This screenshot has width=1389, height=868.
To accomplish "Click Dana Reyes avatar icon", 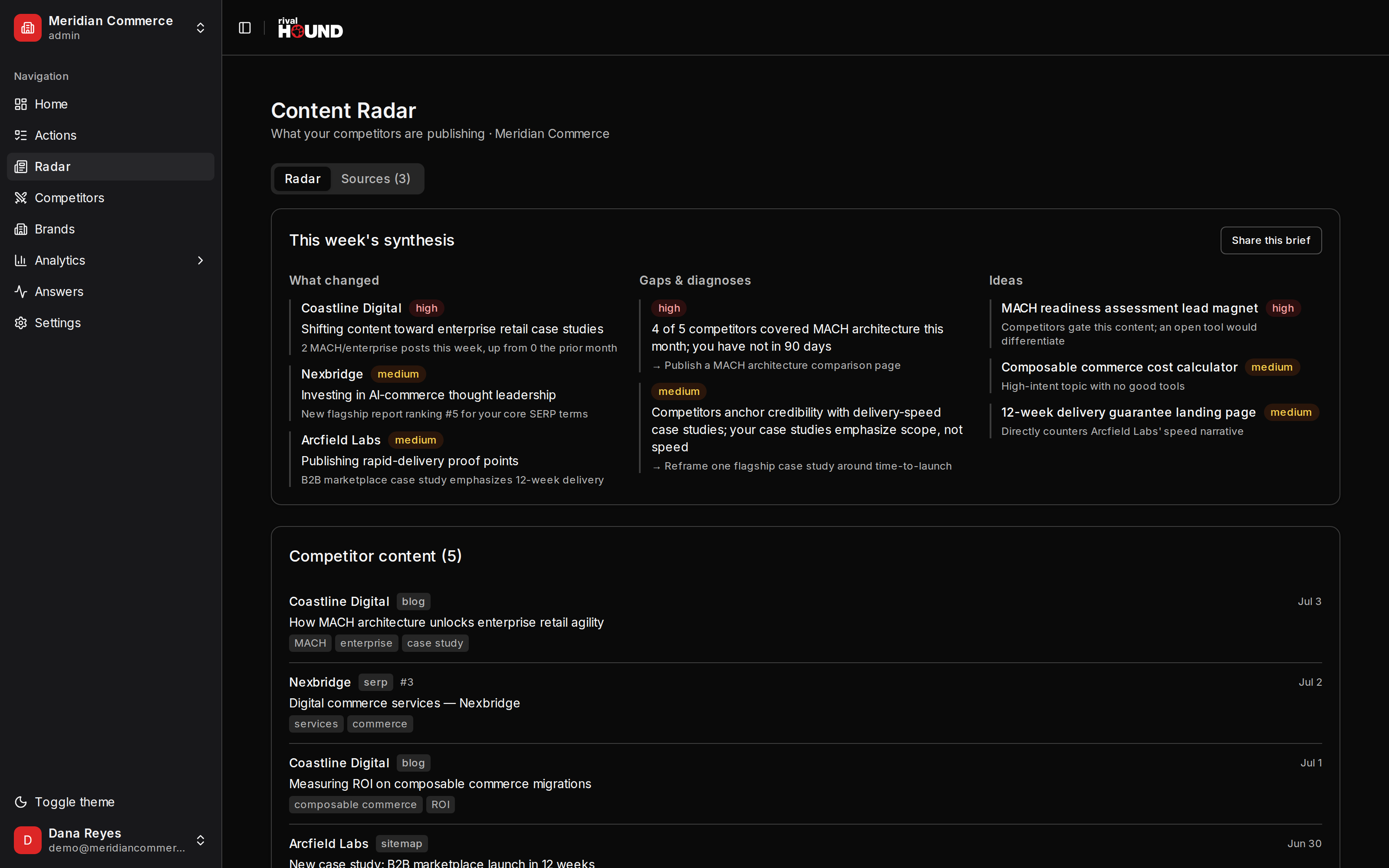I will [27, 840].
